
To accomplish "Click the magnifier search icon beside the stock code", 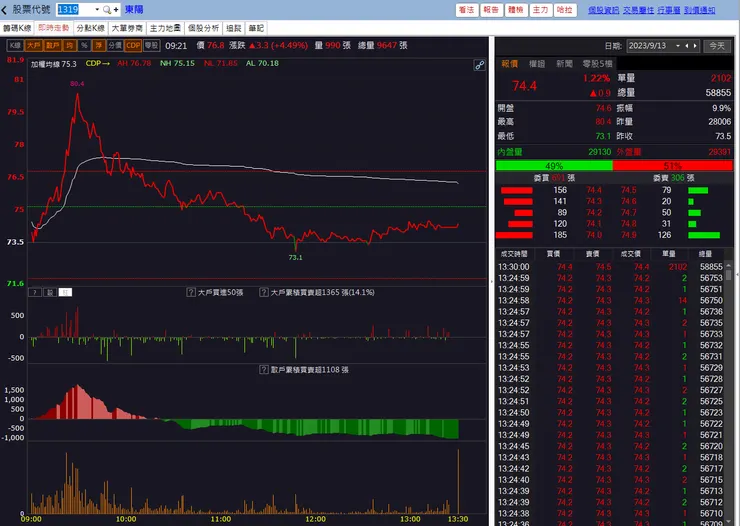I will (107, 9).
